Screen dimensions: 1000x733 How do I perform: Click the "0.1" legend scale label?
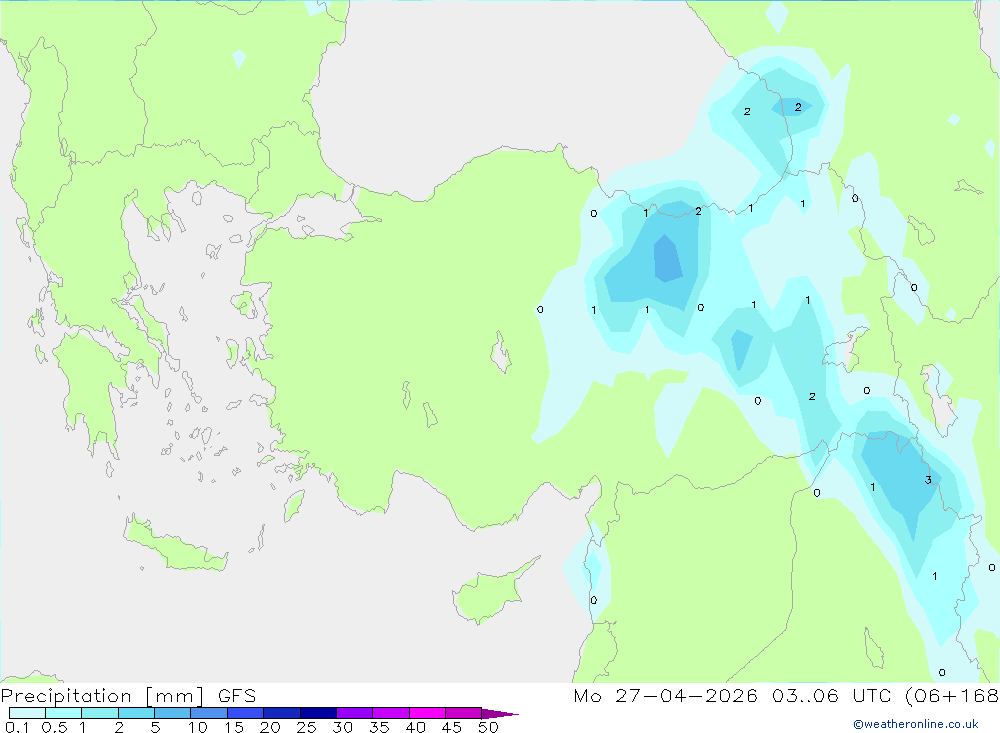click(17, 727)
